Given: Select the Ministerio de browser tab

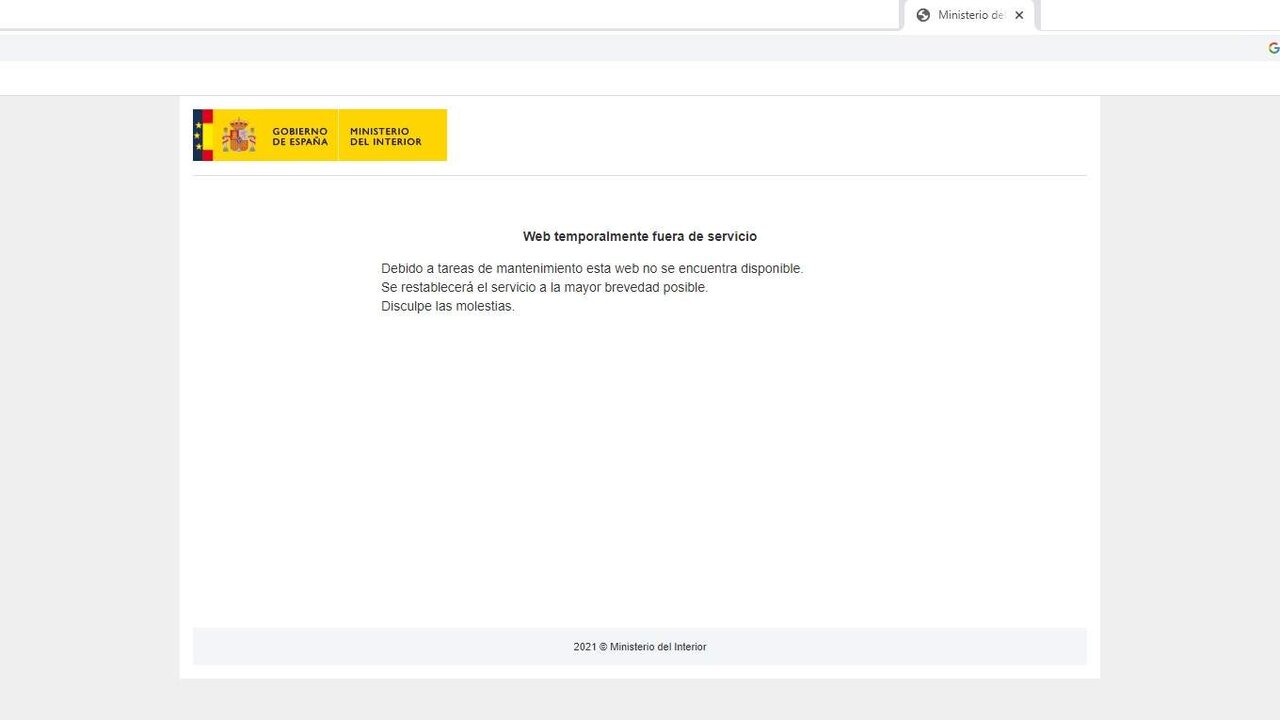Looking at the screenshot, I should 968,15.
